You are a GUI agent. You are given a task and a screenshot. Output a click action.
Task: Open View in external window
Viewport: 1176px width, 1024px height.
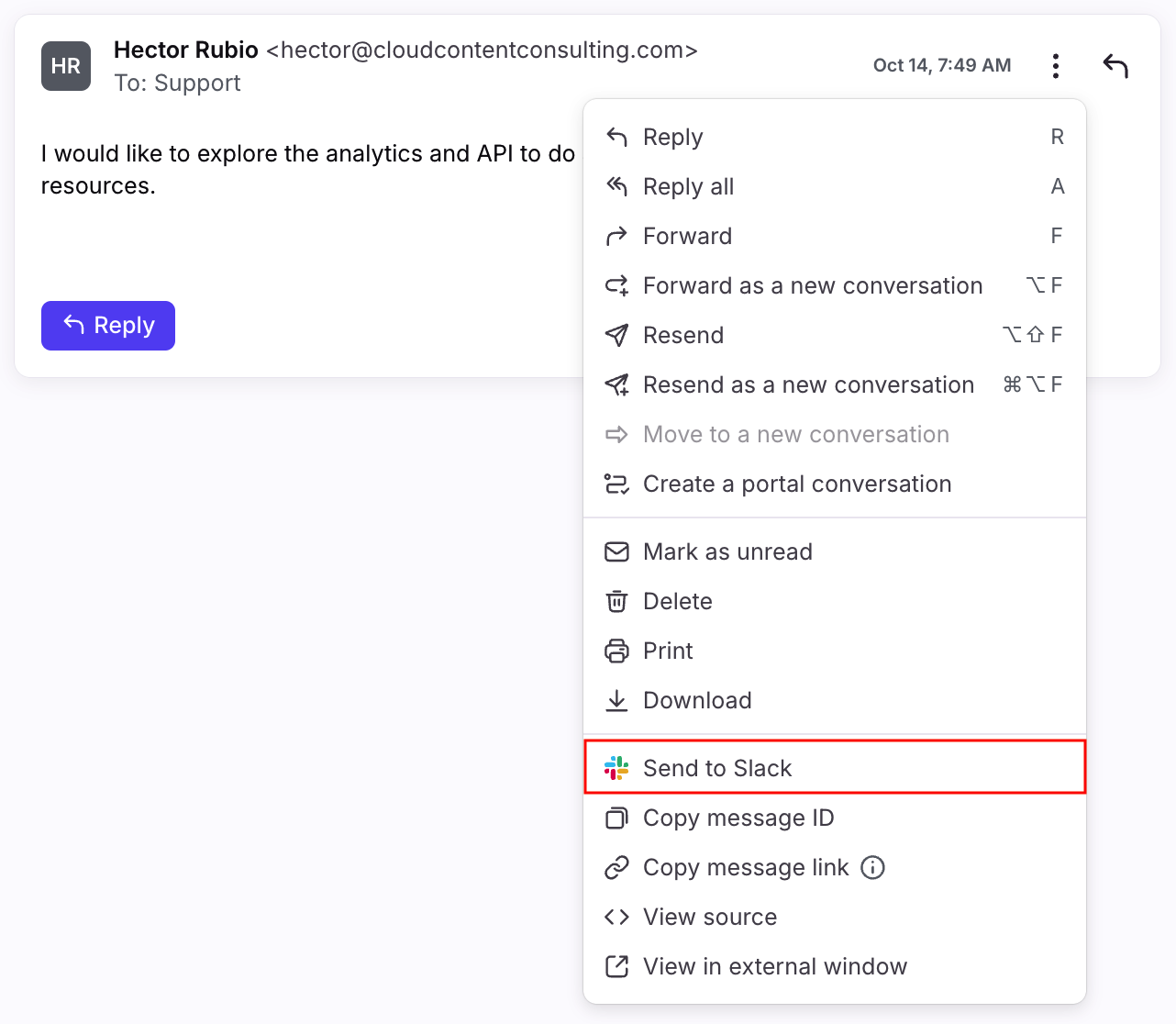(774, 966)
